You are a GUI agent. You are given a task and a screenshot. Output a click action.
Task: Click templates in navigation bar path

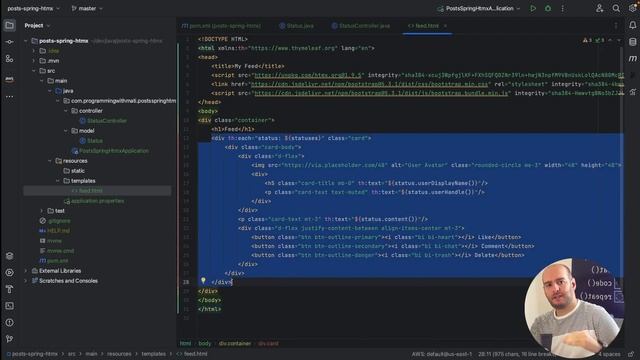(153, 354)
